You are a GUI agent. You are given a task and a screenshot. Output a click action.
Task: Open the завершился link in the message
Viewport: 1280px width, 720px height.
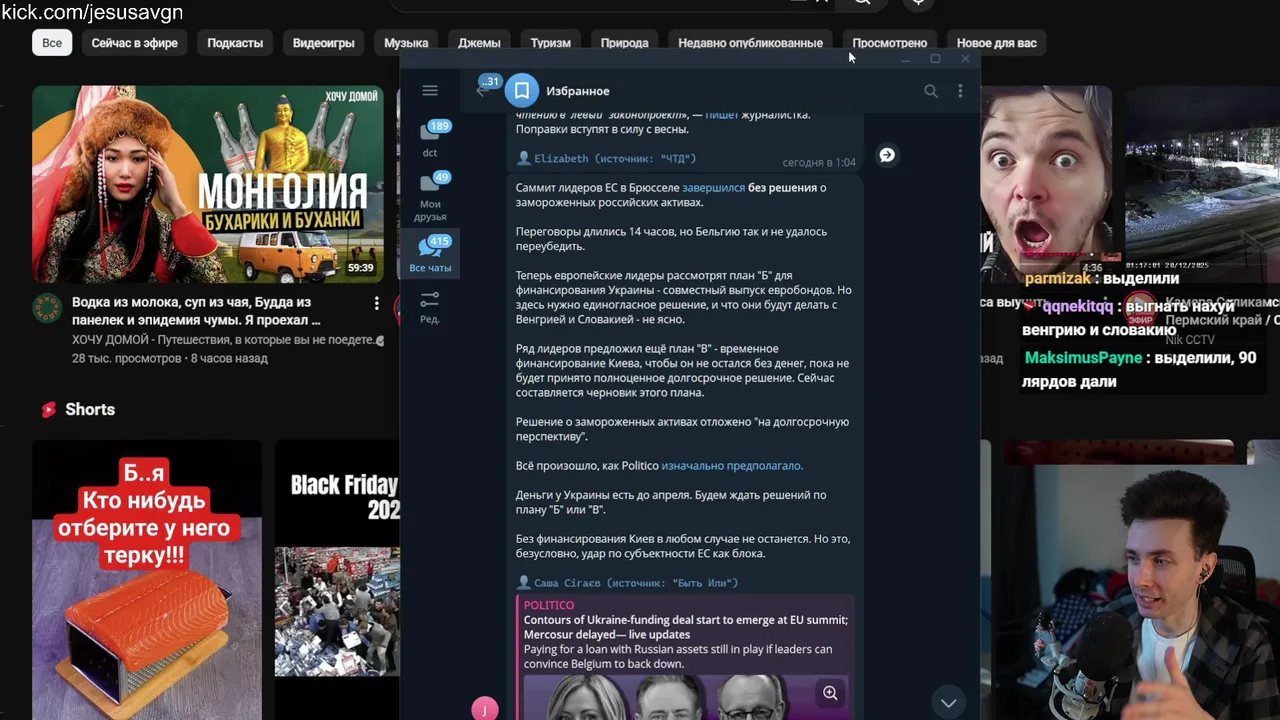(x=713, y=188)
